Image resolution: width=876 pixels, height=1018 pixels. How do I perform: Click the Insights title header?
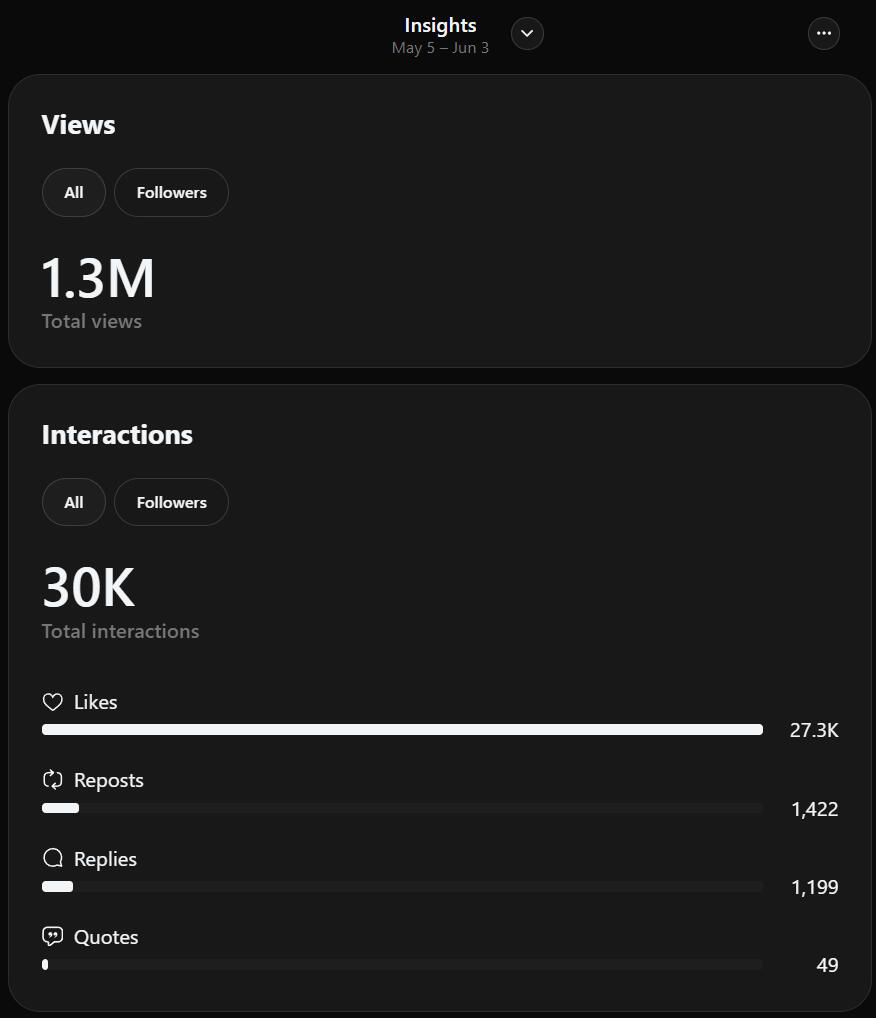[440, 25]
